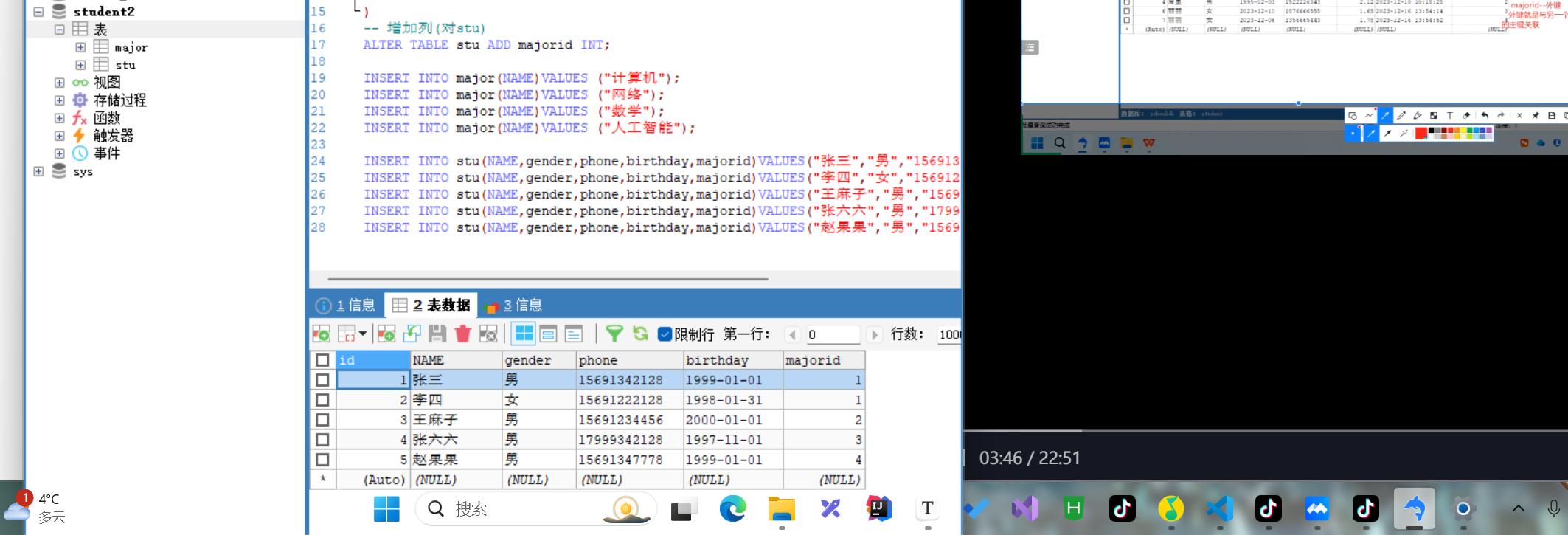Open File Explorer from the taskbar

pos(781,508)
